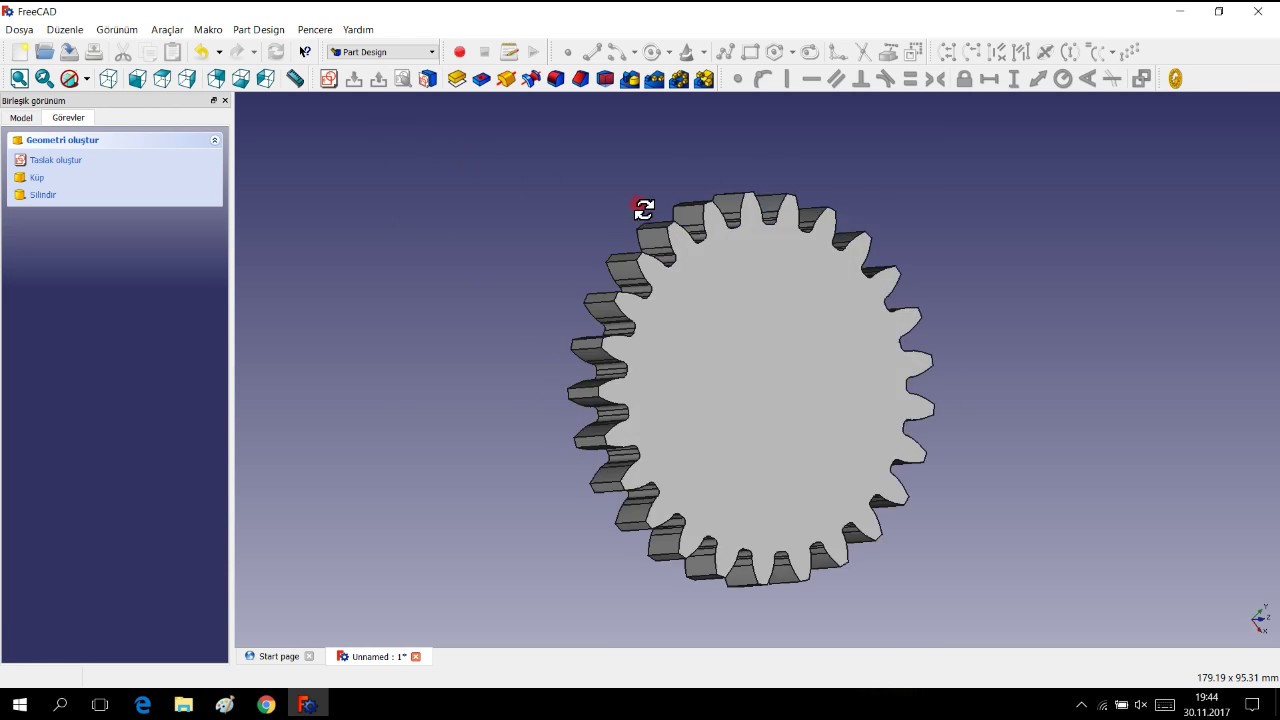Click the Fit Selection zoom icon

click(44, 79)
